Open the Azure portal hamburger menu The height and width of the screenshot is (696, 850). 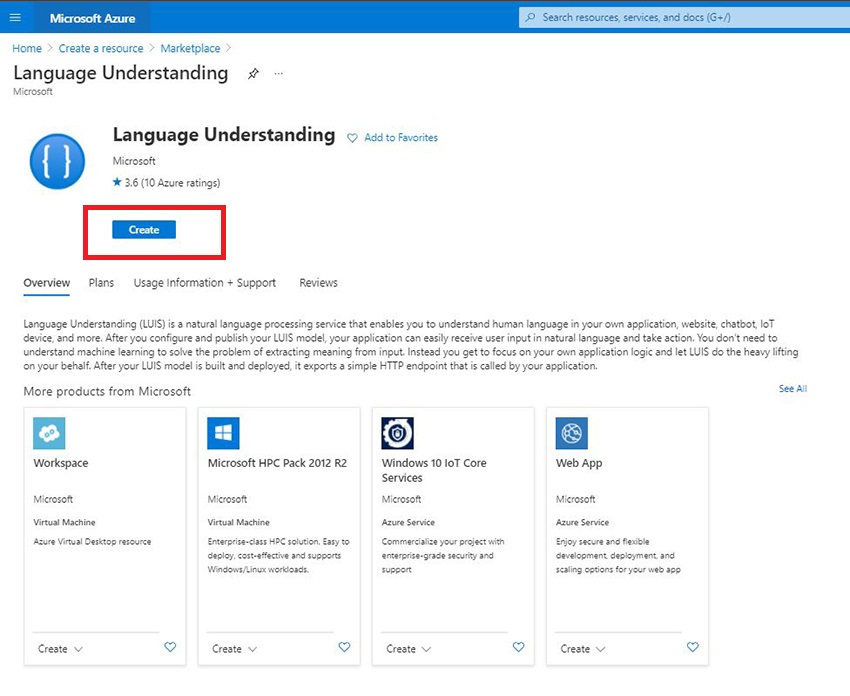point(14,18)
